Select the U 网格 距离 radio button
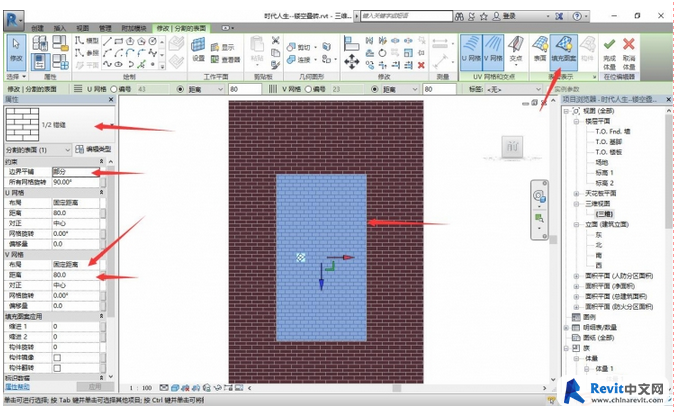674x412 pixels. [180, 89]
